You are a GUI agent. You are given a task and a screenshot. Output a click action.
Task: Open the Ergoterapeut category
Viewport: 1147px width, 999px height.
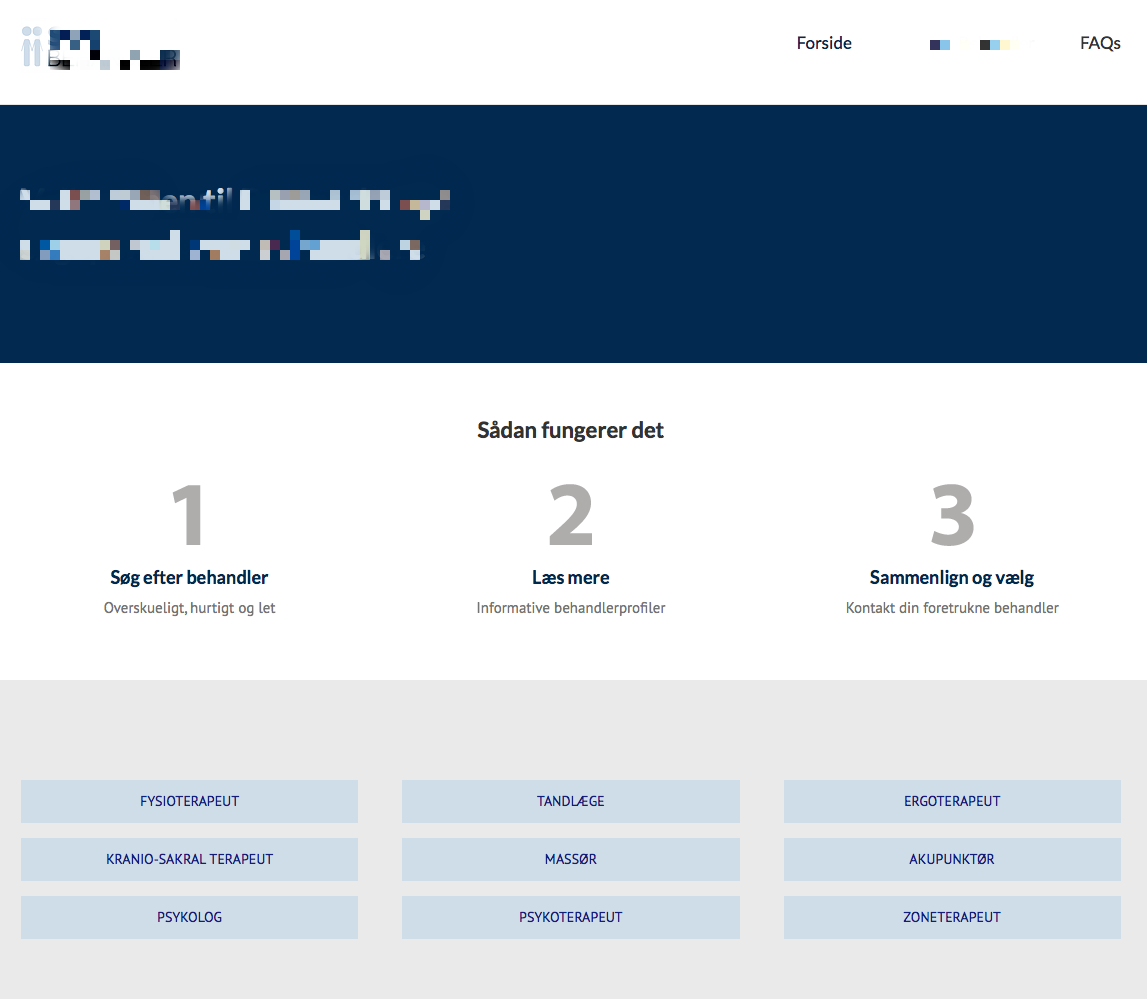click(952, 801)
